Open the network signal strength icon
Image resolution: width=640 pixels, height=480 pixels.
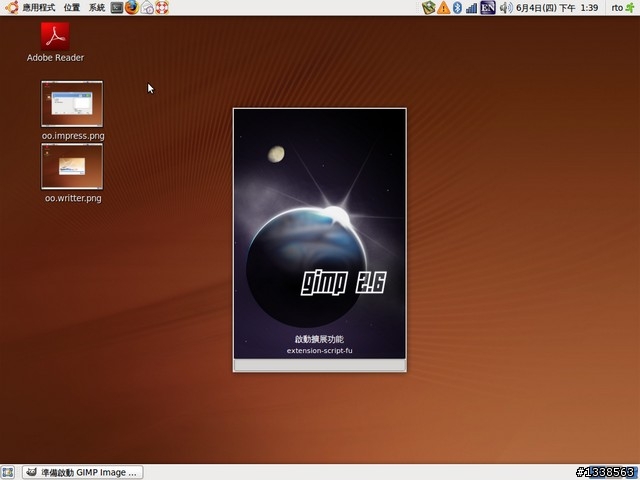[x=471, y=7]
